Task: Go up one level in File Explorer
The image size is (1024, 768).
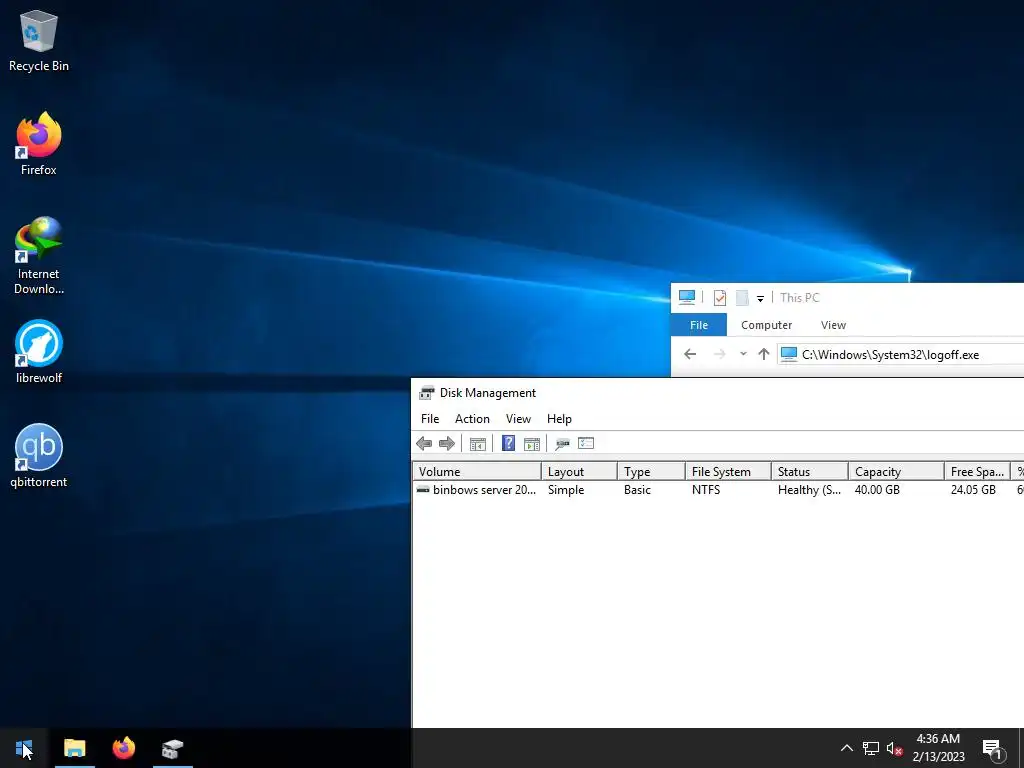Action: pyautogui.click(x=763, y=354)
